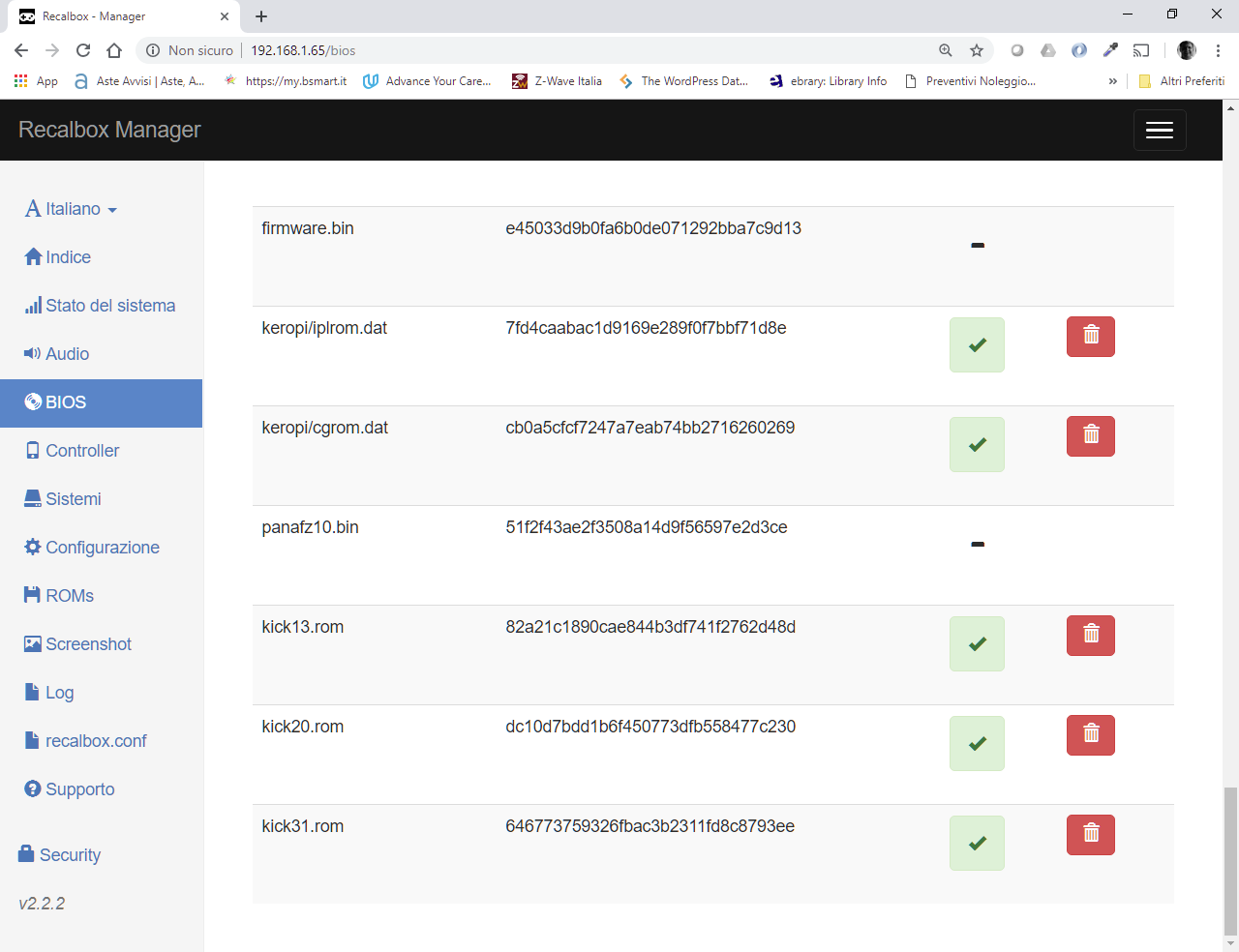Open the recalbox.conf editor

point(85,741)
